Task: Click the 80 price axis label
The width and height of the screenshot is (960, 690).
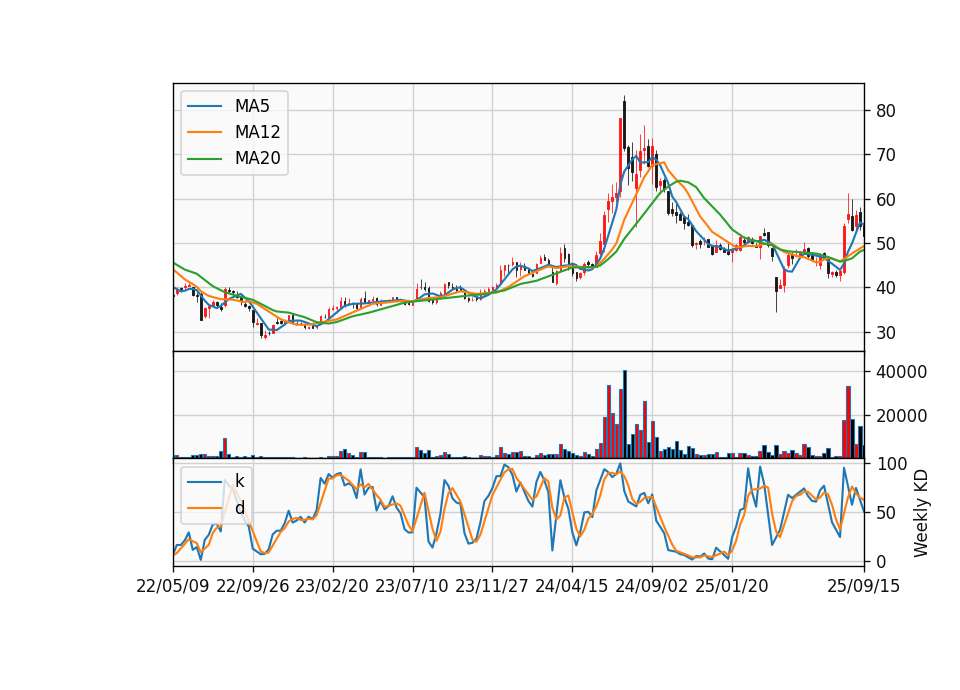Action: [x=886, y=111]
